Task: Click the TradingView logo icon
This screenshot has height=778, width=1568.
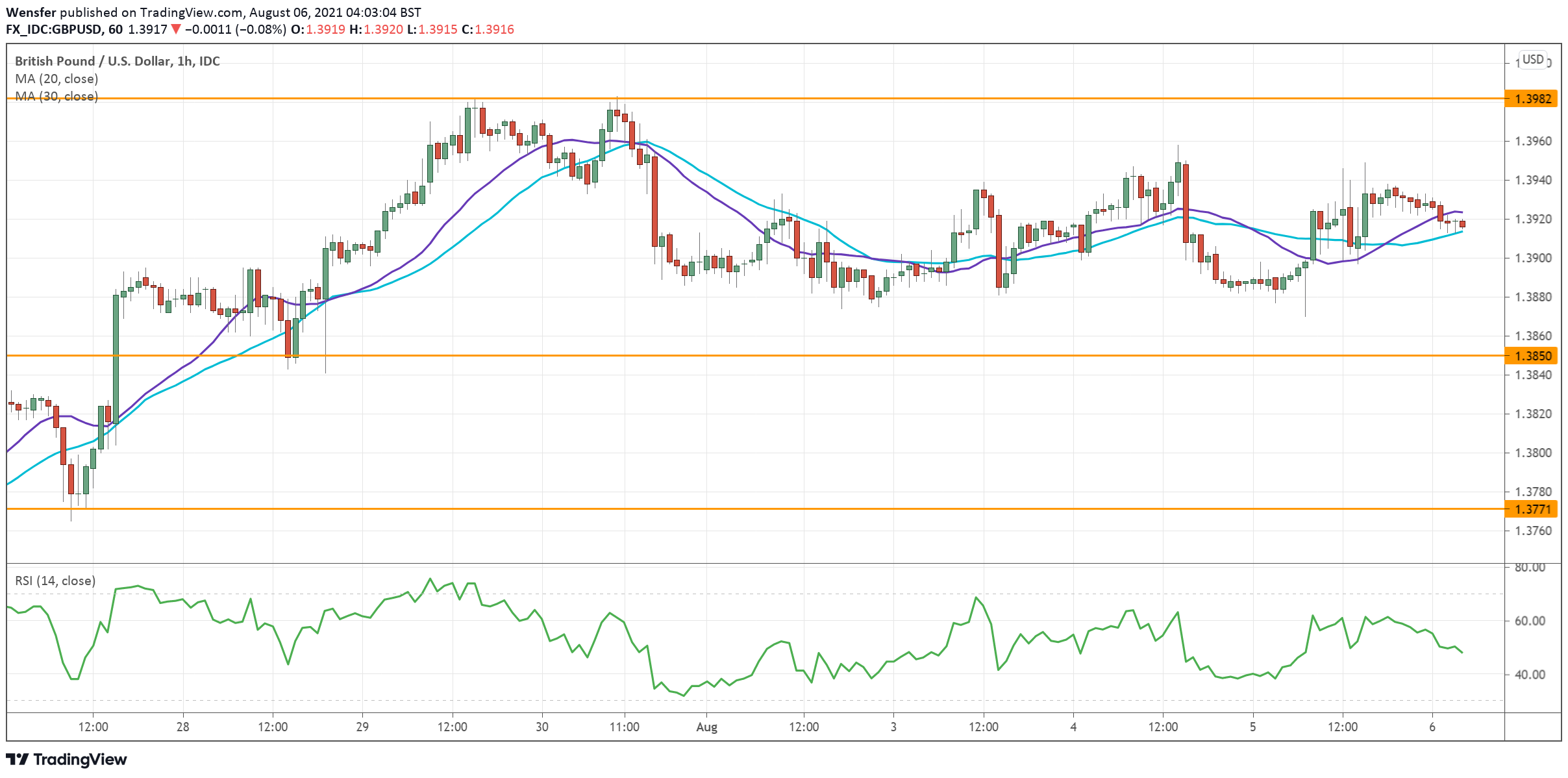Action: coord(18,759)
